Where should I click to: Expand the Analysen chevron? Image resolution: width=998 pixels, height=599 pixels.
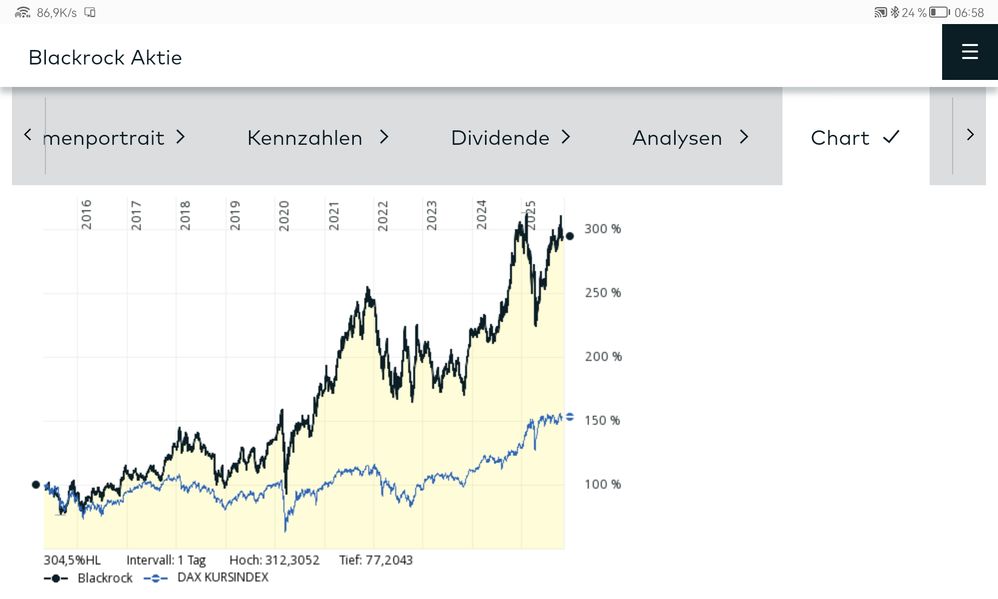(x=743, y=137)
